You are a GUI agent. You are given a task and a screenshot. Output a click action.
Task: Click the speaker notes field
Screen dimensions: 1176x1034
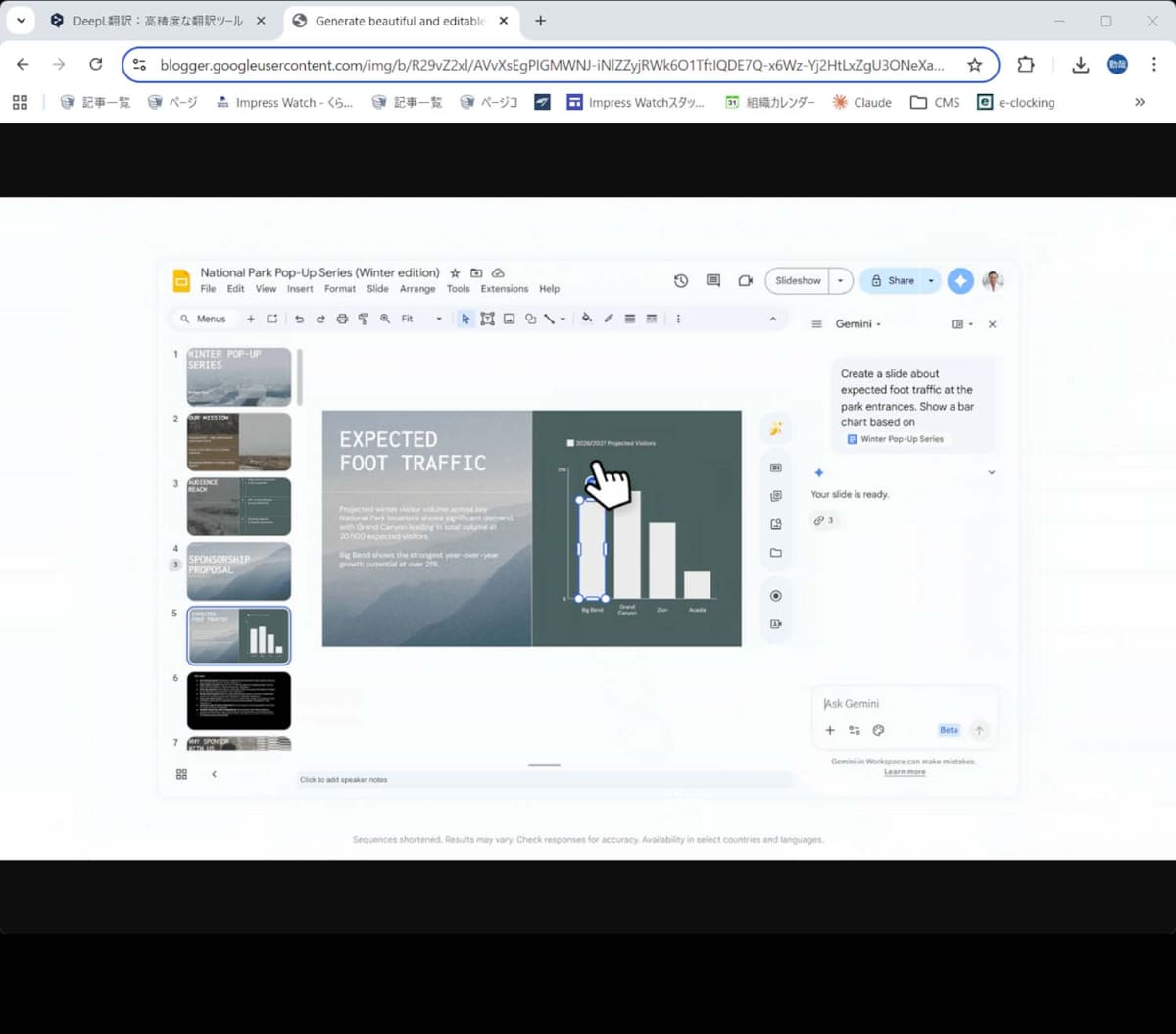pos(544,780)
